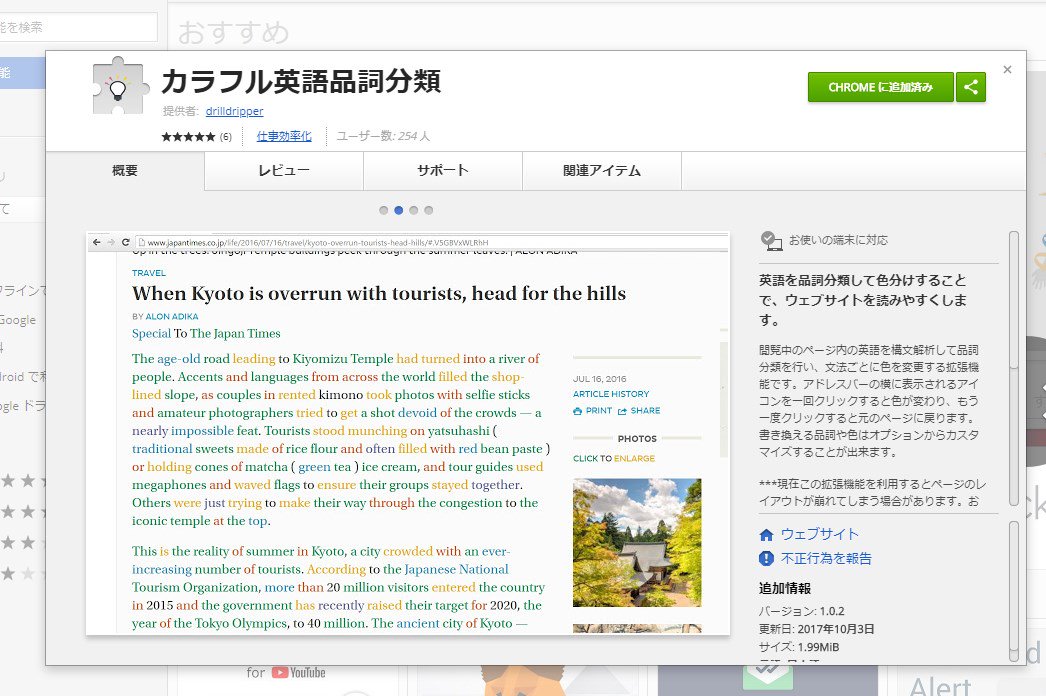This screenshot has width=1046, height=696.
Task: Open the share options with the green share icon
Action: 970,88
